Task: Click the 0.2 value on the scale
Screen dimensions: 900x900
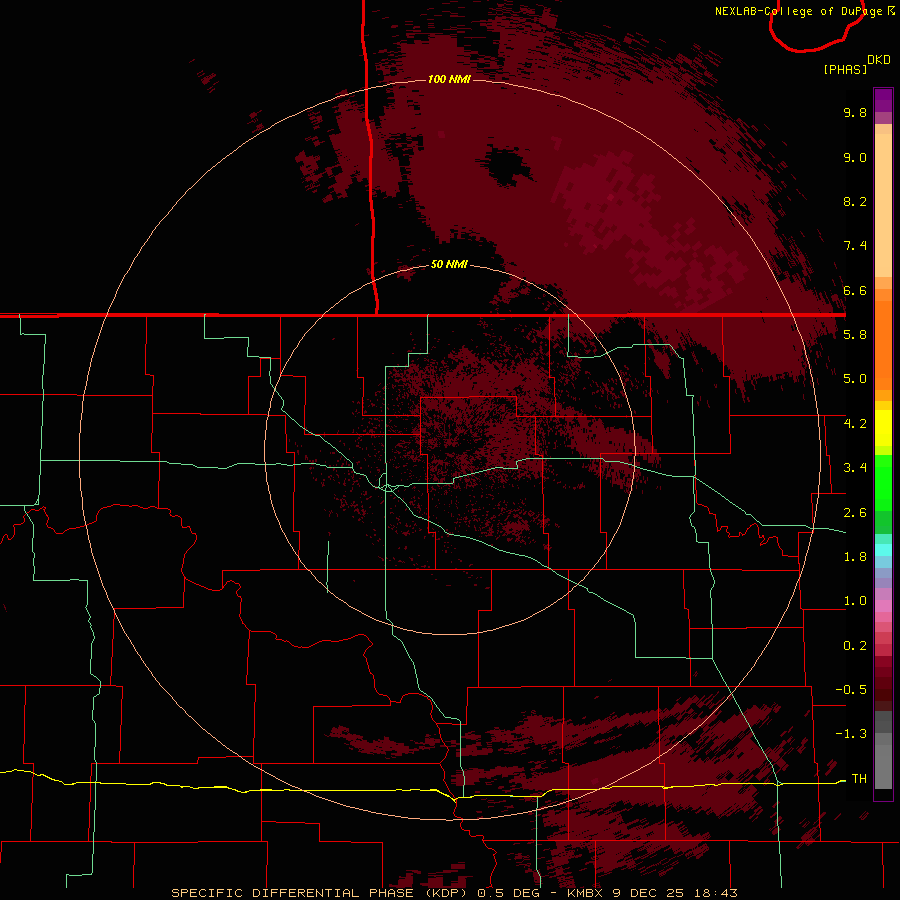Action: 855,646
